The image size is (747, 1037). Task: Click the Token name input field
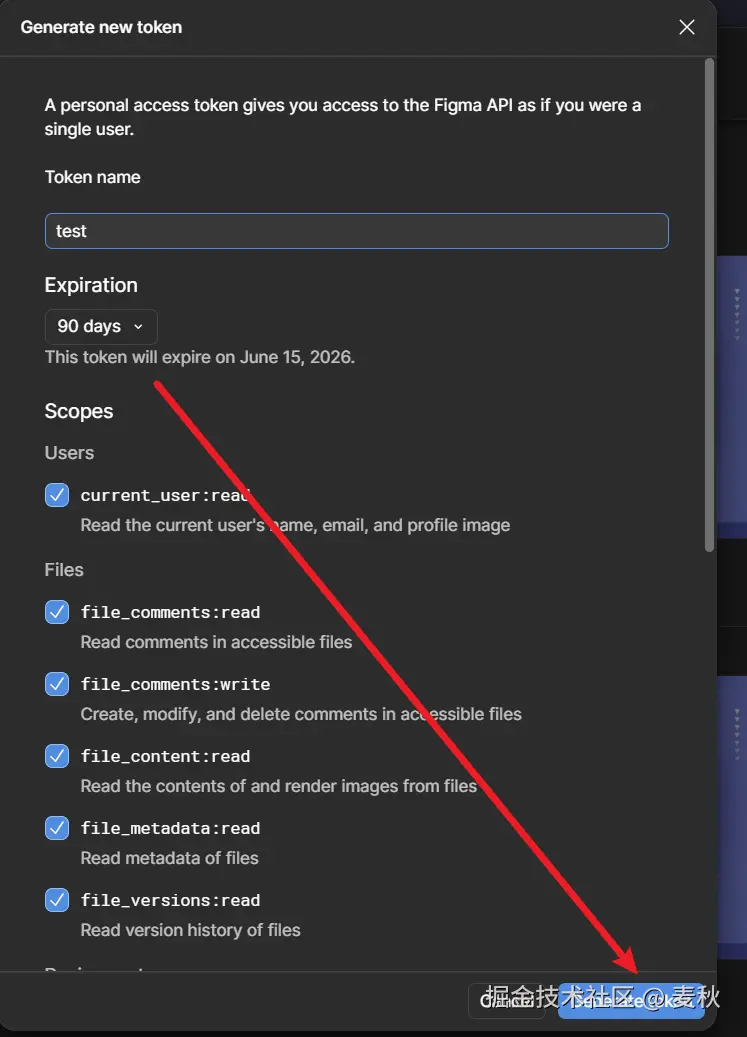(356, 231)
